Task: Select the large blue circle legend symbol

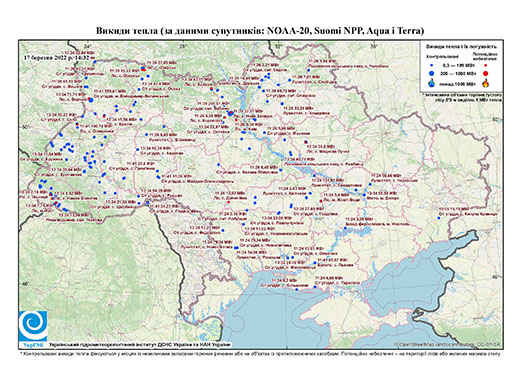Action: pos(432,73)
